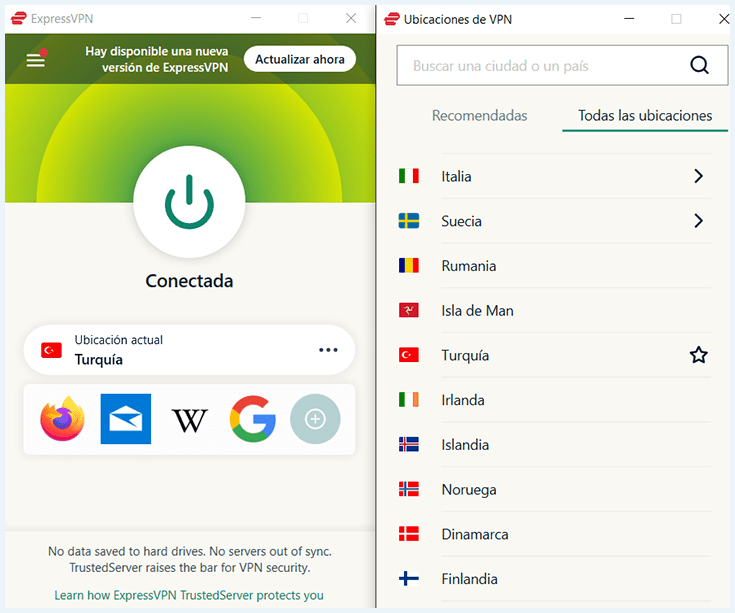735x613 pixels.
Task: Select Rumania in the locations list
Action: pos(554,266)
